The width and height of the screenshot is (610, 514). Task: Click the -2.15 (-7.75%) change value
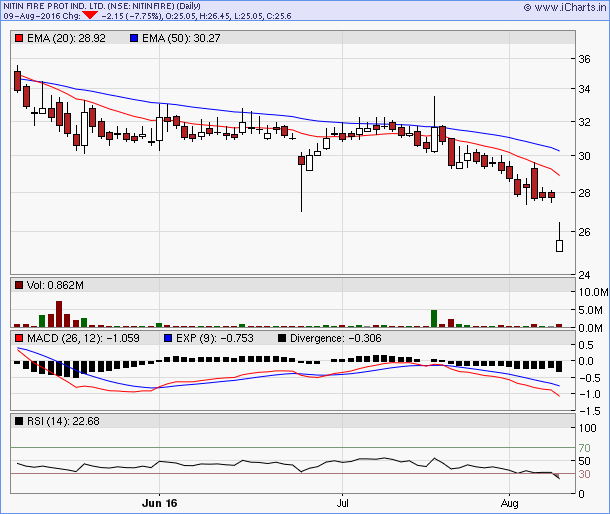[132, 16]
